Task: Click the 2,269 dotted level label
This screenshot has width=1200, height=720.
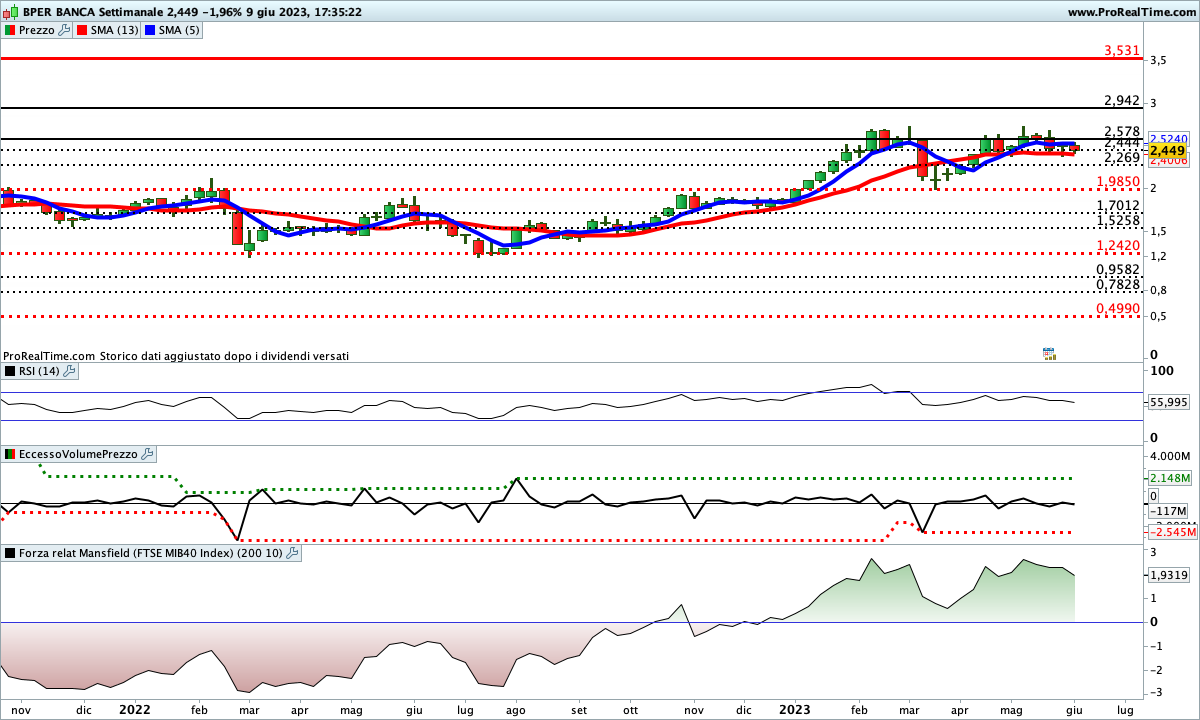Action: [x=1122, y=158]
